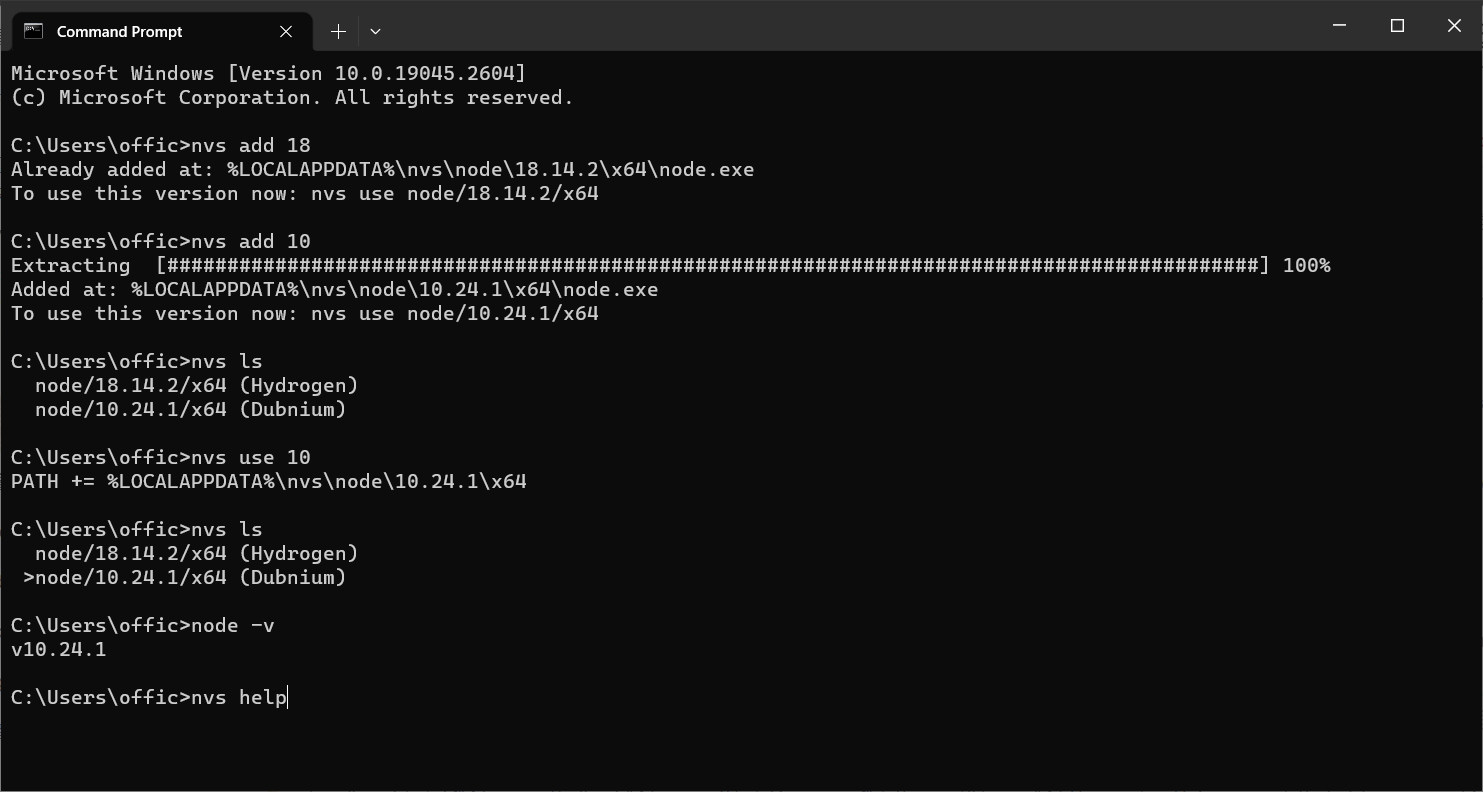This screenshot has height=792, width=1483.
Task: Select the Command Prompt tab title
Action: tap(119, 31)
